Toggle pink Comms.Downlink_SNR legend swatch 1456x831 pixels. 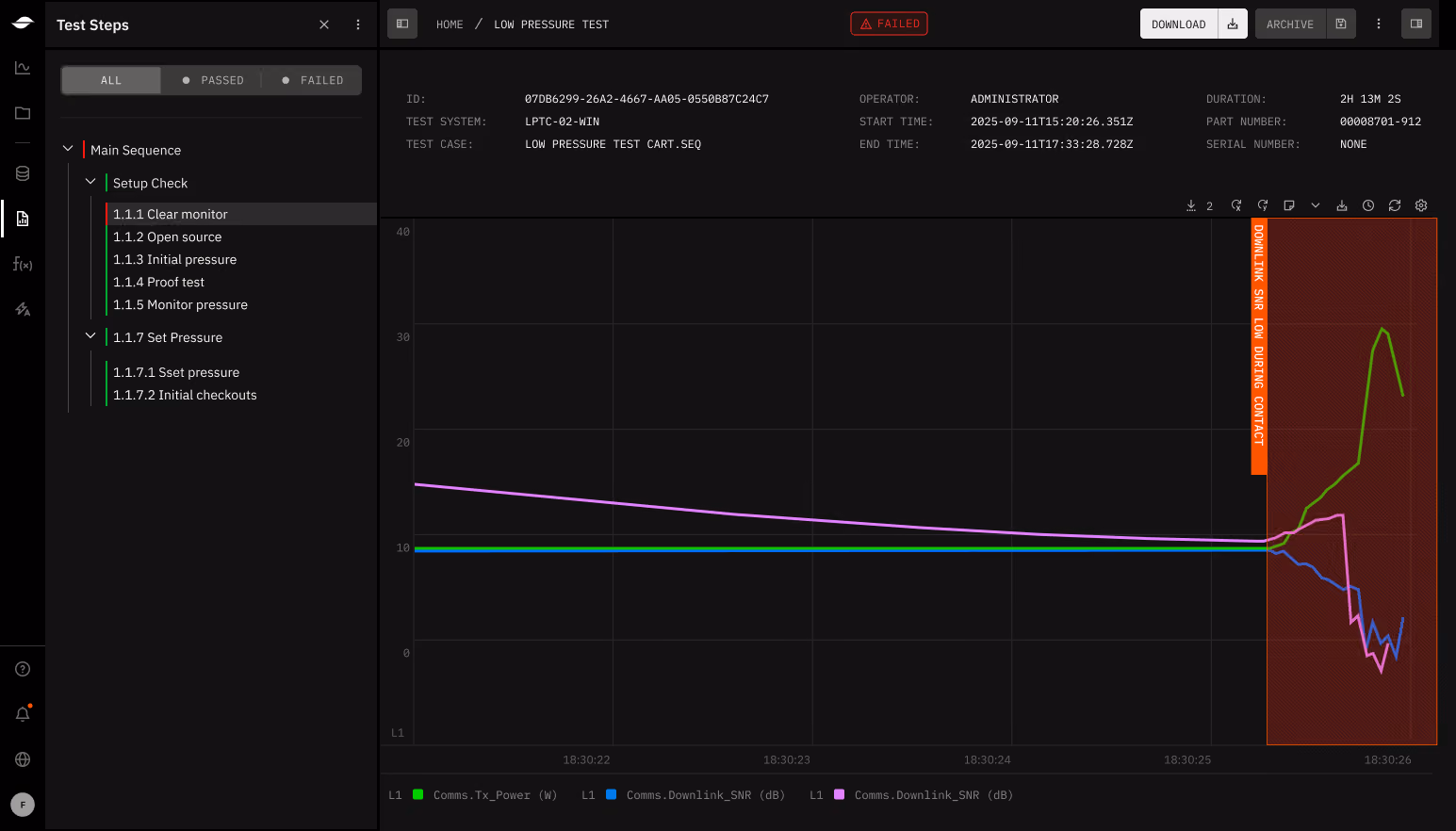(x=839, y=794)
